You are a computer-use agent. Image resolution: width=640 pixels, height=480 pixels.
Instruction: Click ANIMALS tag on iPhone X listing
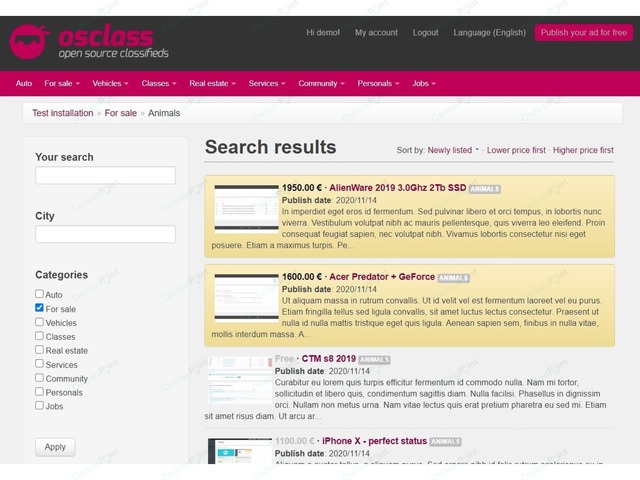(445, 442)
